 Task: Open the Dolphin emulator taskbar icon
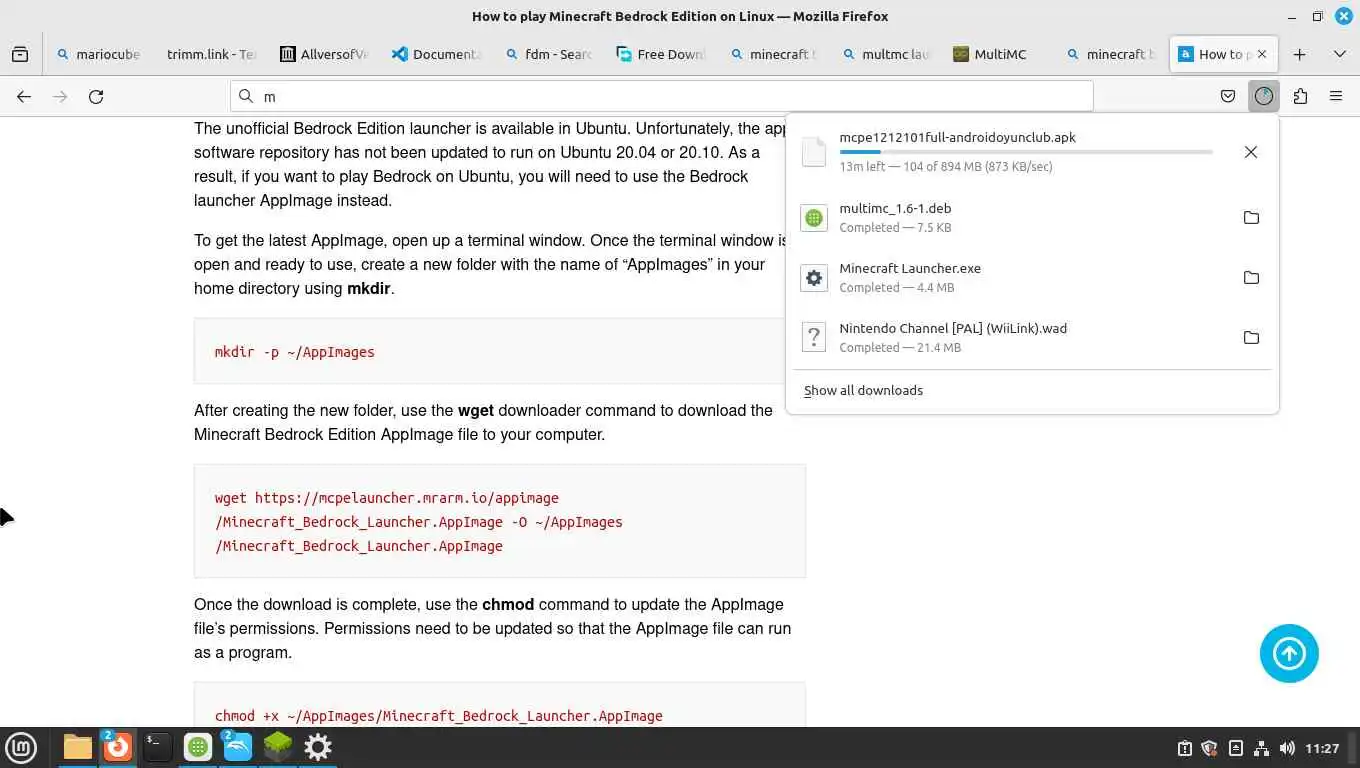point(238,747)
